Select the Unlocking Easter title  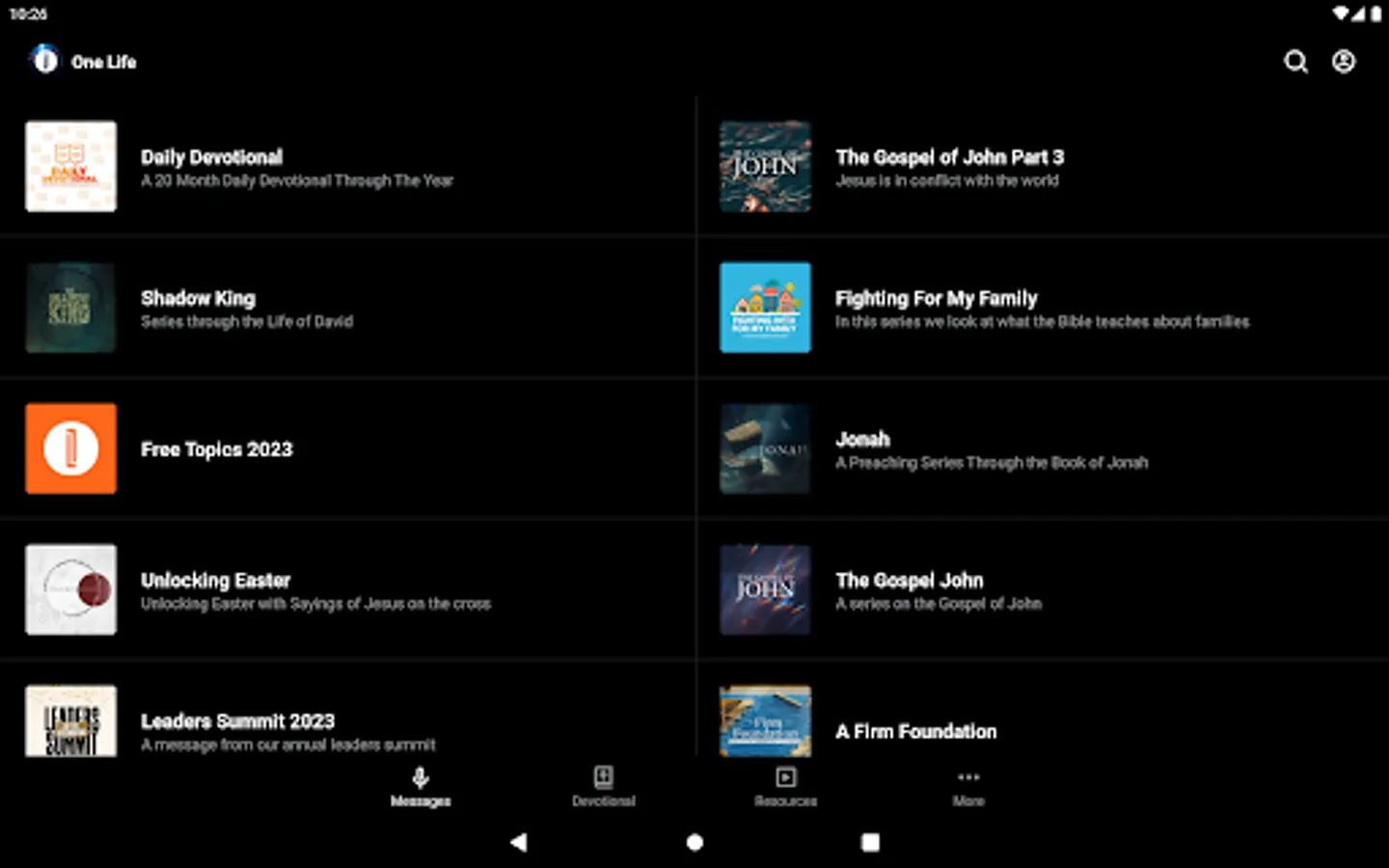(x=216, y=581)
